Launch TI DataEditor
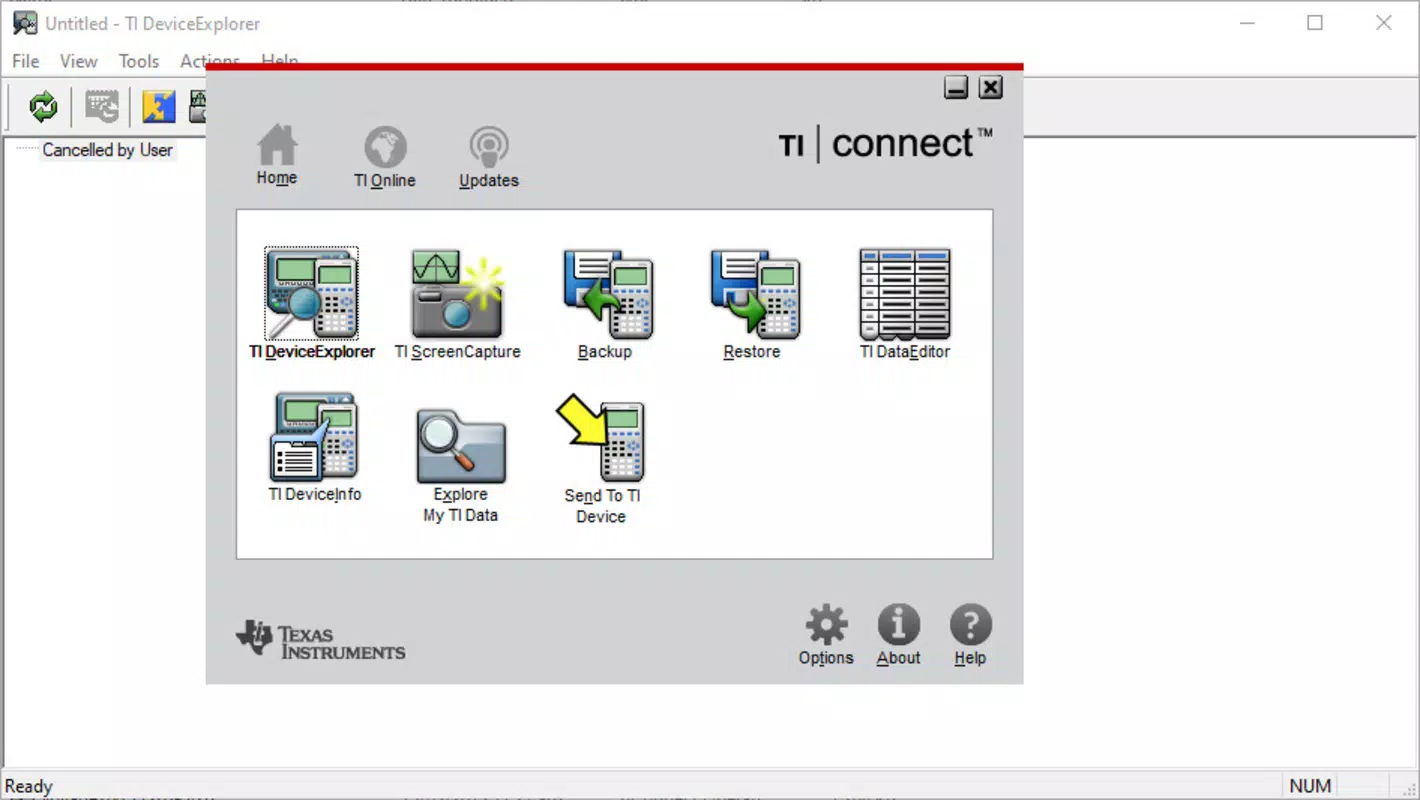The height and width of the screenshot is (800, 1420). 905,304
